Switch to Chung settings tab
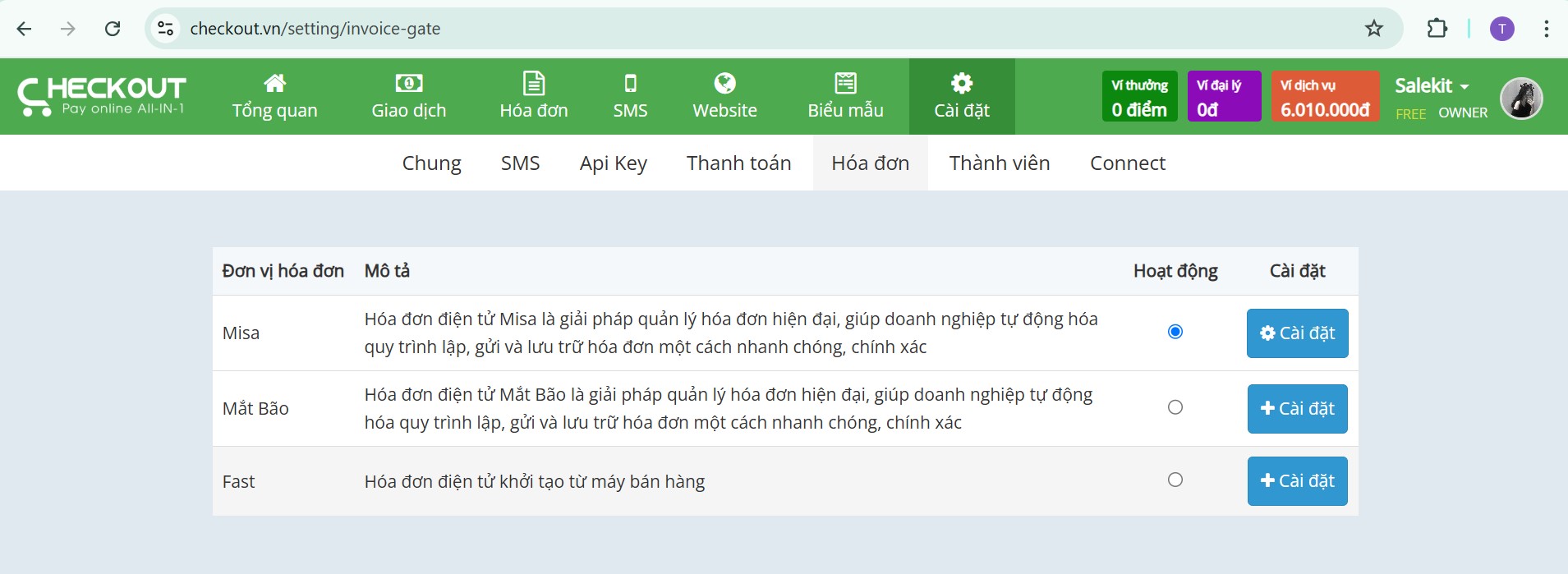 click(x=432, y=163)
